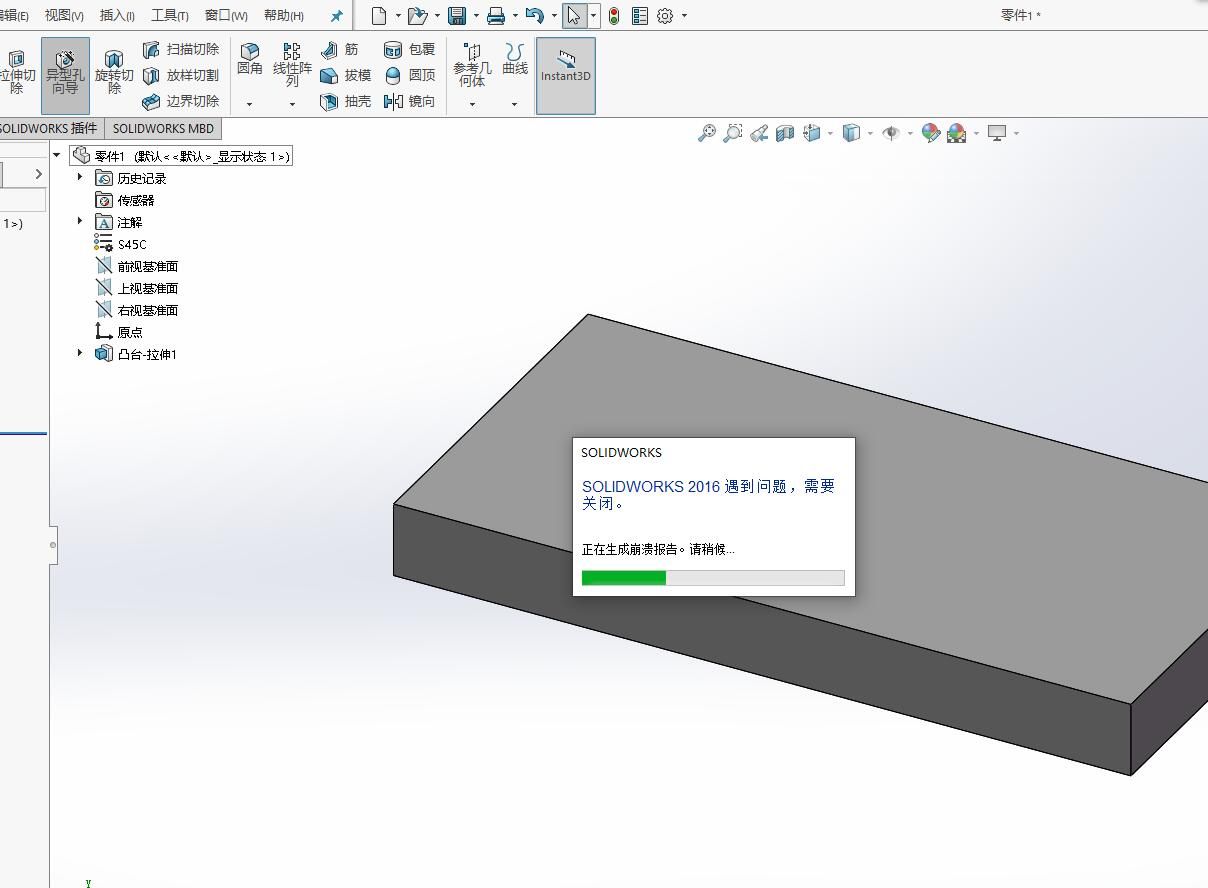Click the Previous View icon
This screenshot has width=1208, height=888.
click(x=759, y=133)
